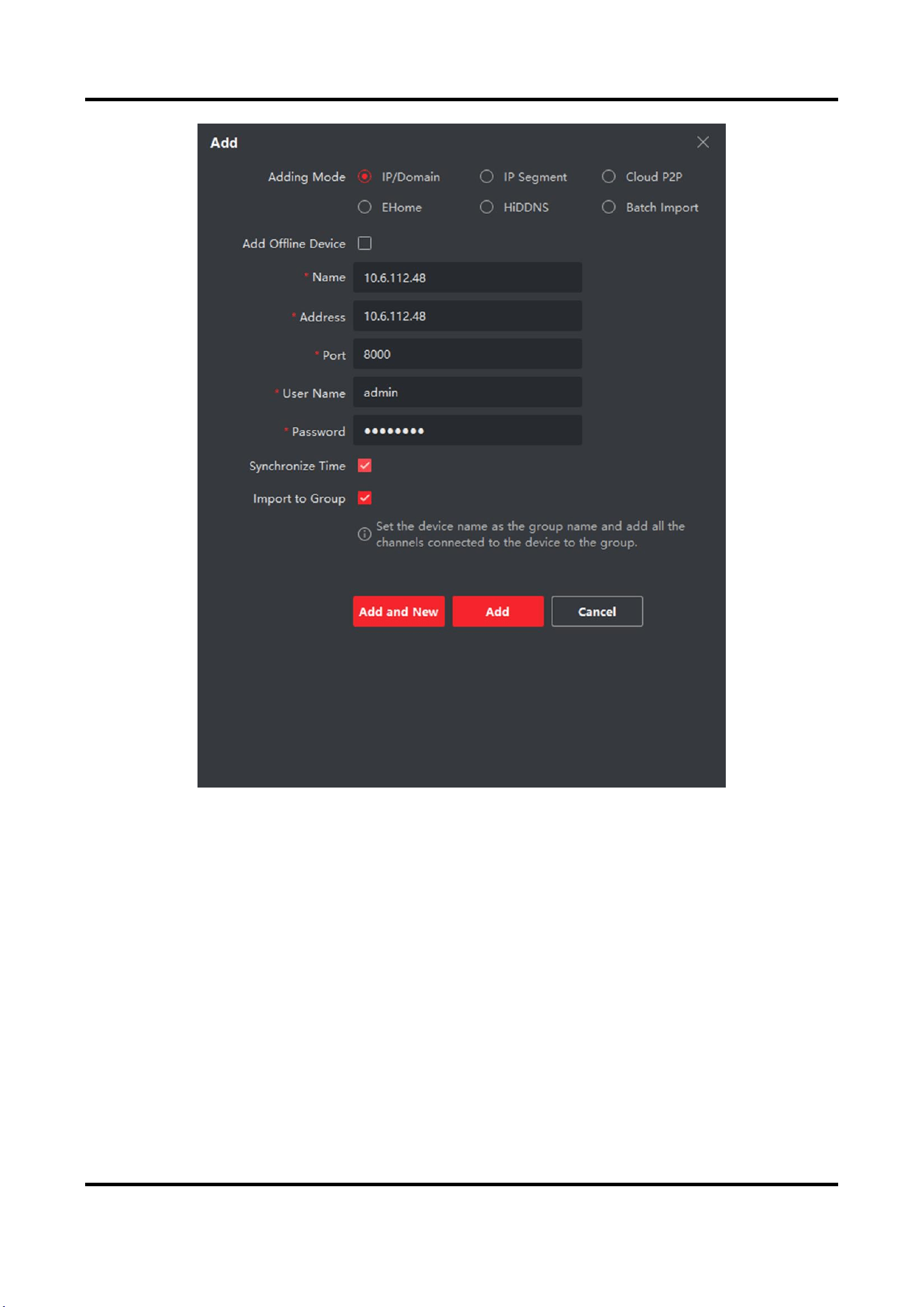
Task: Click the Add and New button
Action: pyautogui.click(x=398, y=612)
